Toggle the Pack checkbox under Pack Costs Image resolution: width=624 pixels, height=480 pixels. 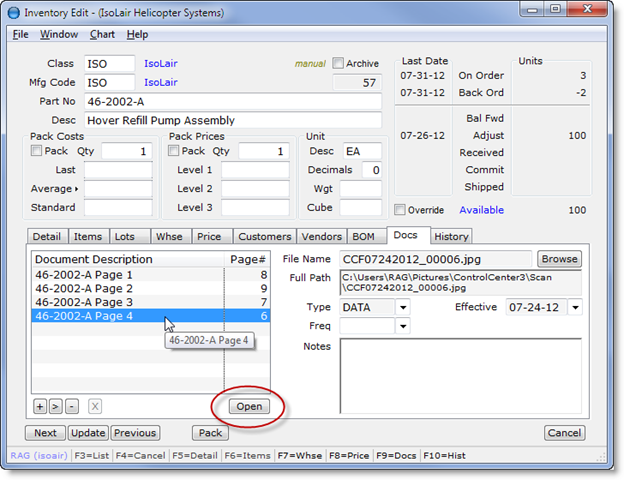pyautogui.click(x=37, y=151)
